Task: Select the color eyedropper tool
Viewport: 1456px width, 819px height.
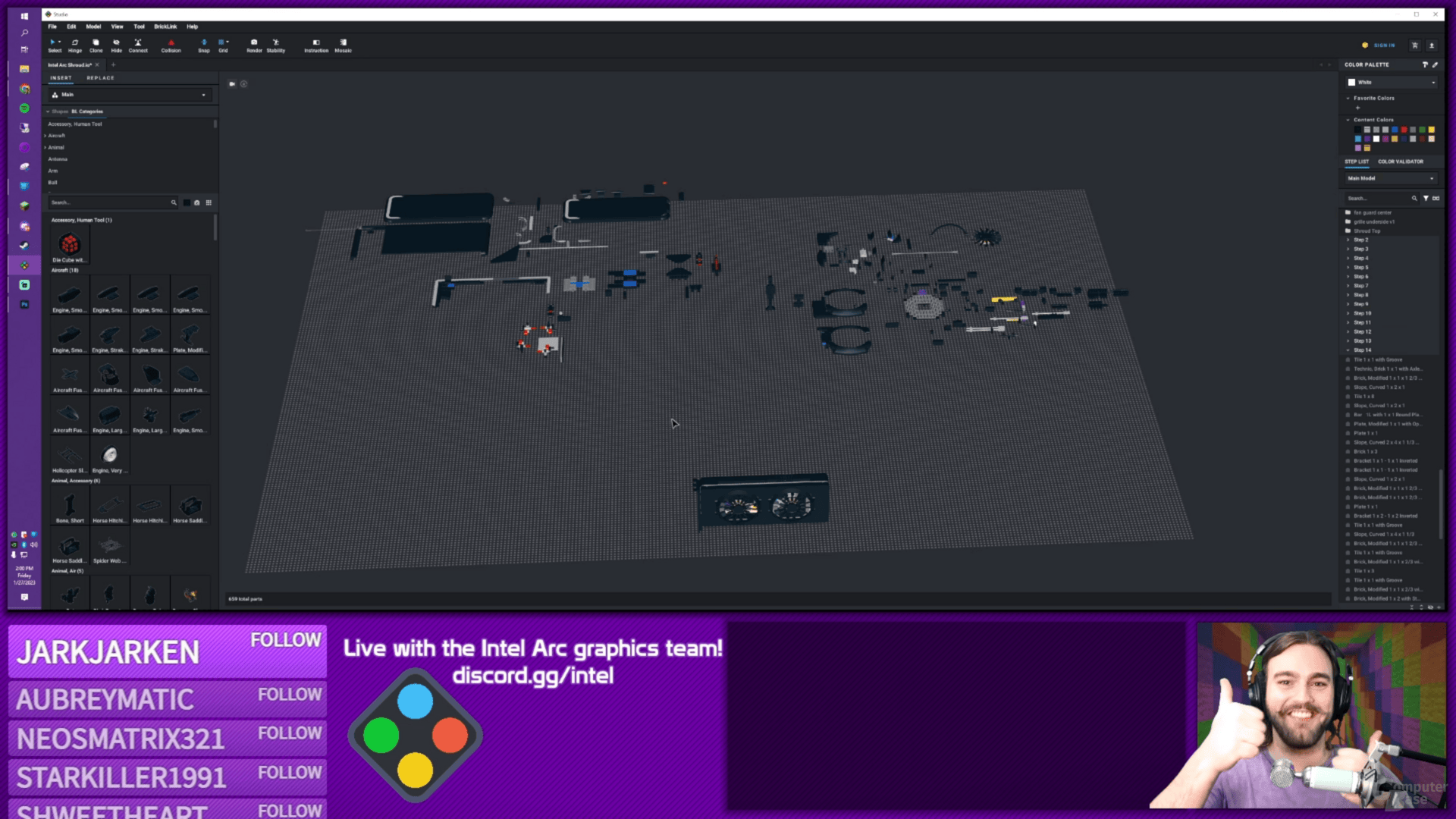Action: tap(1435, 64)
